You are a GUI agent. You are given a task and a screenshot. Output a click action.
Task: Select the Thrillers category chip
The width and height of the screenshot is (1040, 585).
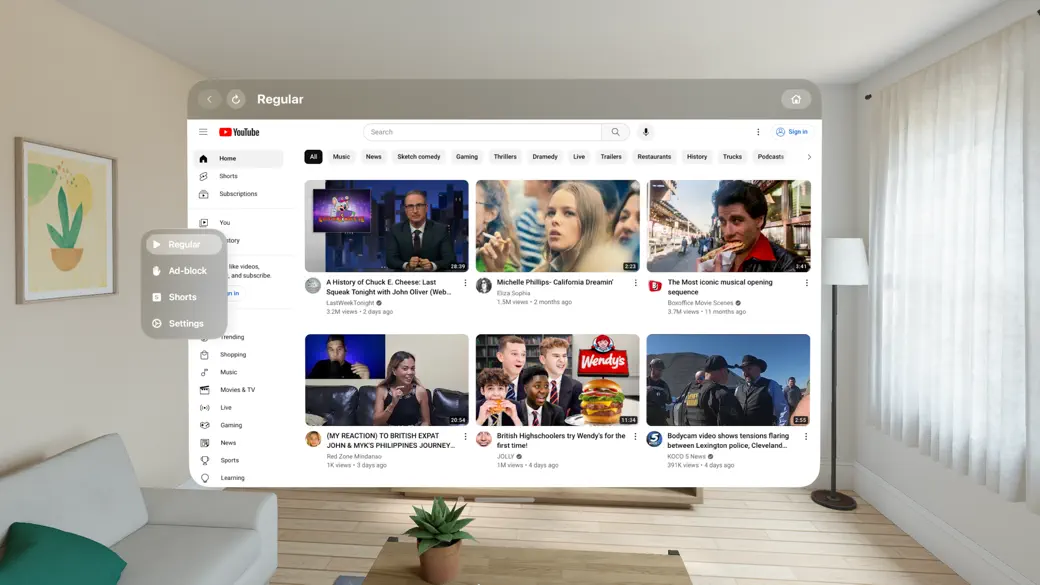pyautogui.click(x=505, y=157)
